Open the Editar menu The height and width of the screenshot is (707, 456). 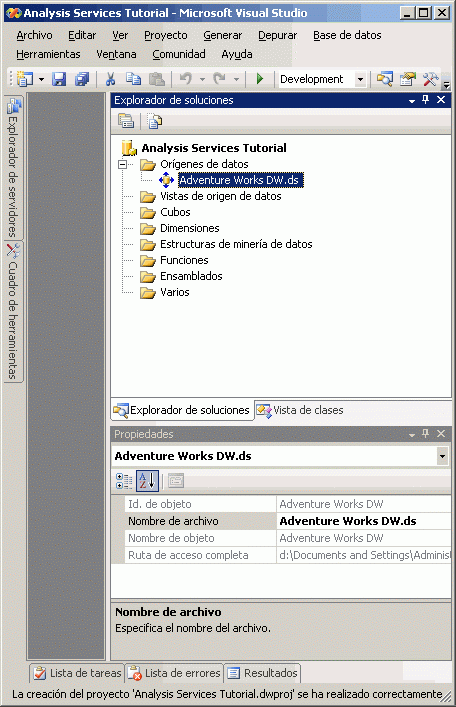[x=82, y=35]
